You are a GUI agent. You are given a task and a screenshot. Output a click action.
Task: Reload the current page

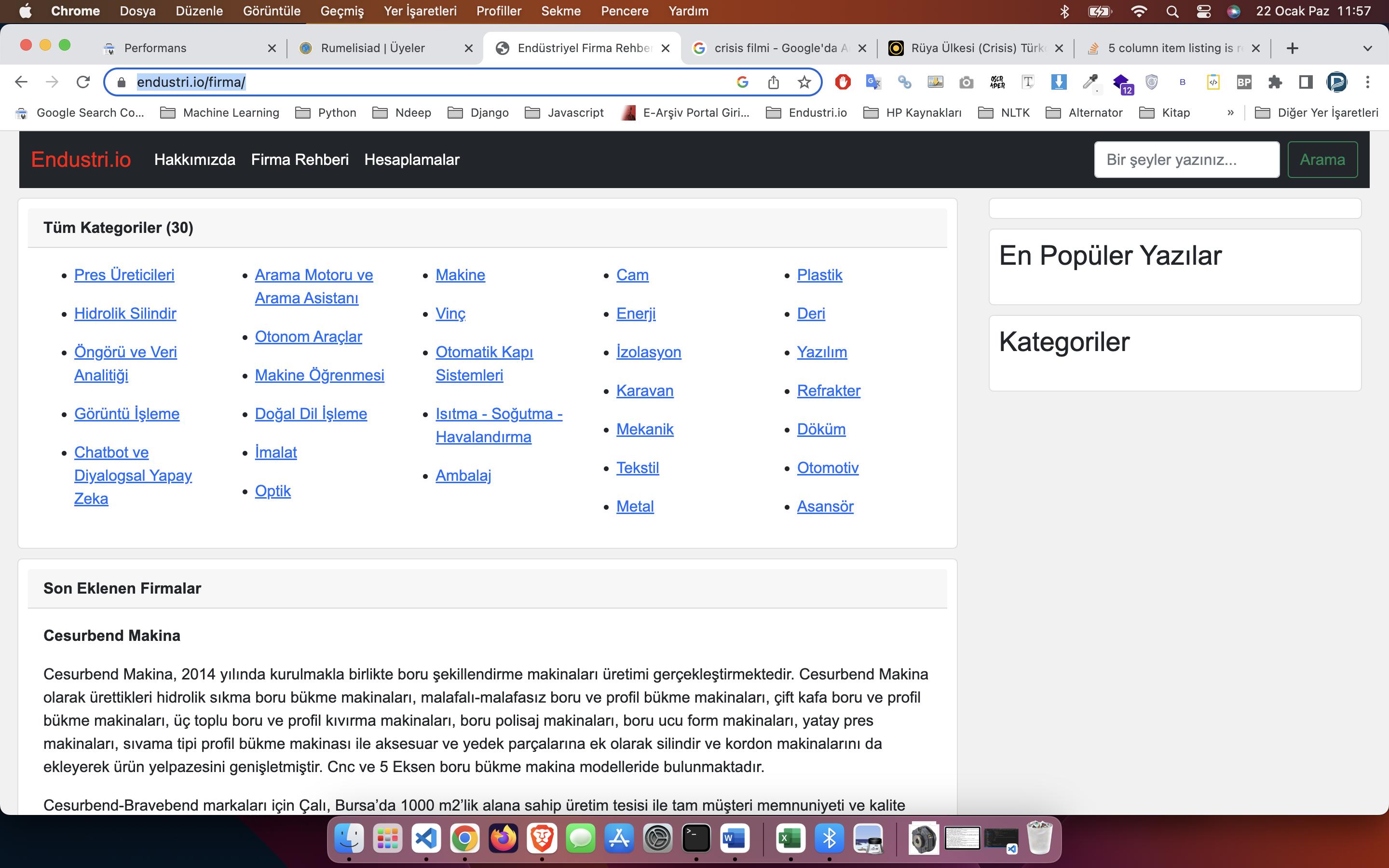(83, 82)
